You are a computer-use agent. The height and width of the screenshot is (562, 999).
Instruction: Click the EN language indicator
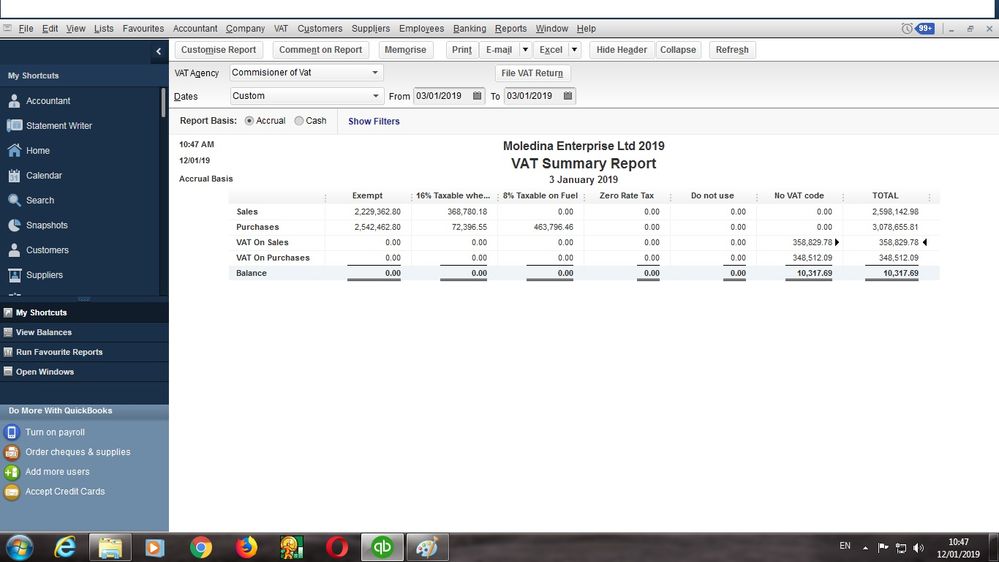845,546
